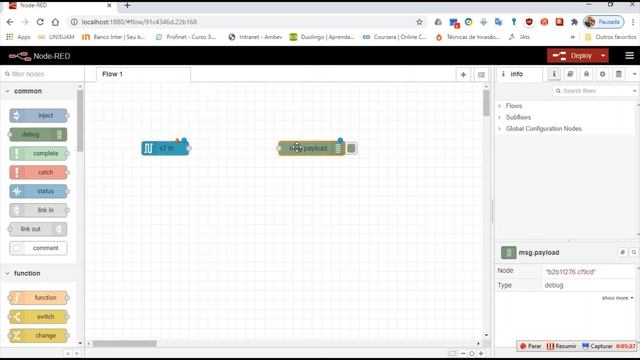Open the configuration nodes gear tab
Viewport: 640px width, 360px height.
602,74
